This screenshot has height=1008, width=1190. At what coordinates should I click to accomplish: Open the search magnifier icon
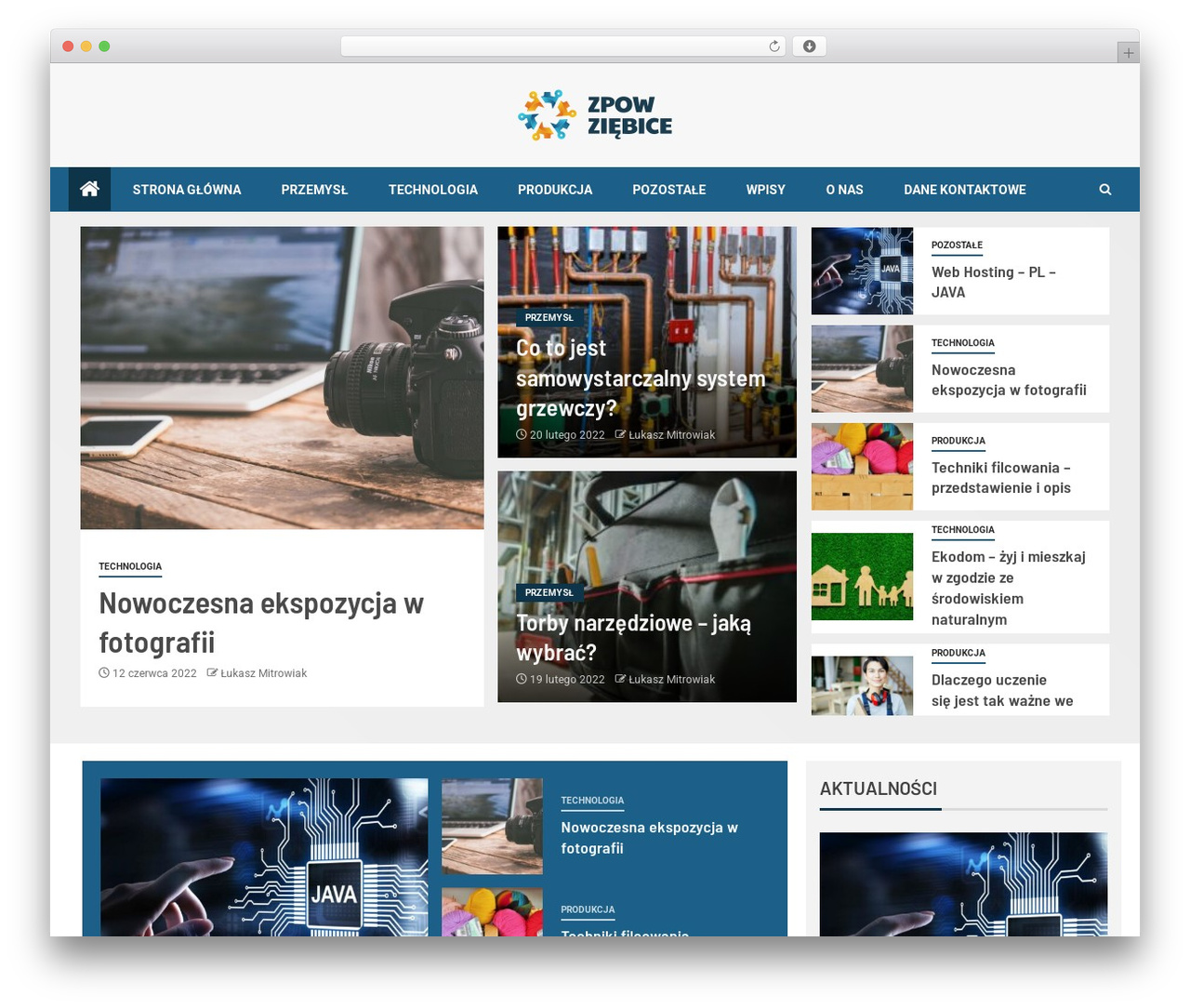[1105, 190]
